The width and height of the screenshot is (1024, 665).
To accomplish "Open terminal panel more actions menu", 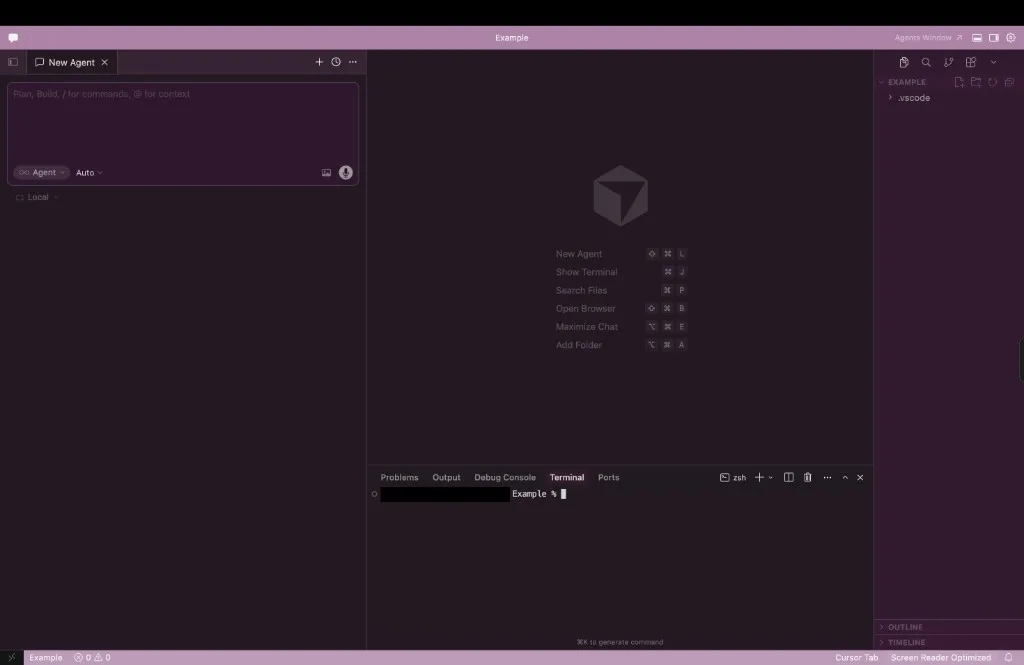I will 827,478.
